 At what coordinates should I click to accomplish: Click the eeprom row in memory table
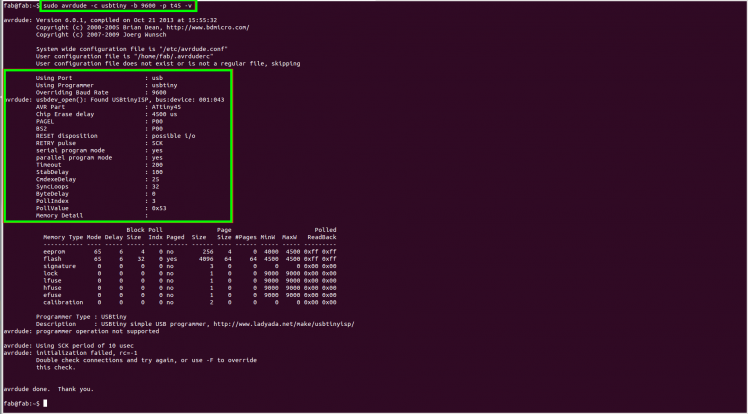(x=189, y=252)
